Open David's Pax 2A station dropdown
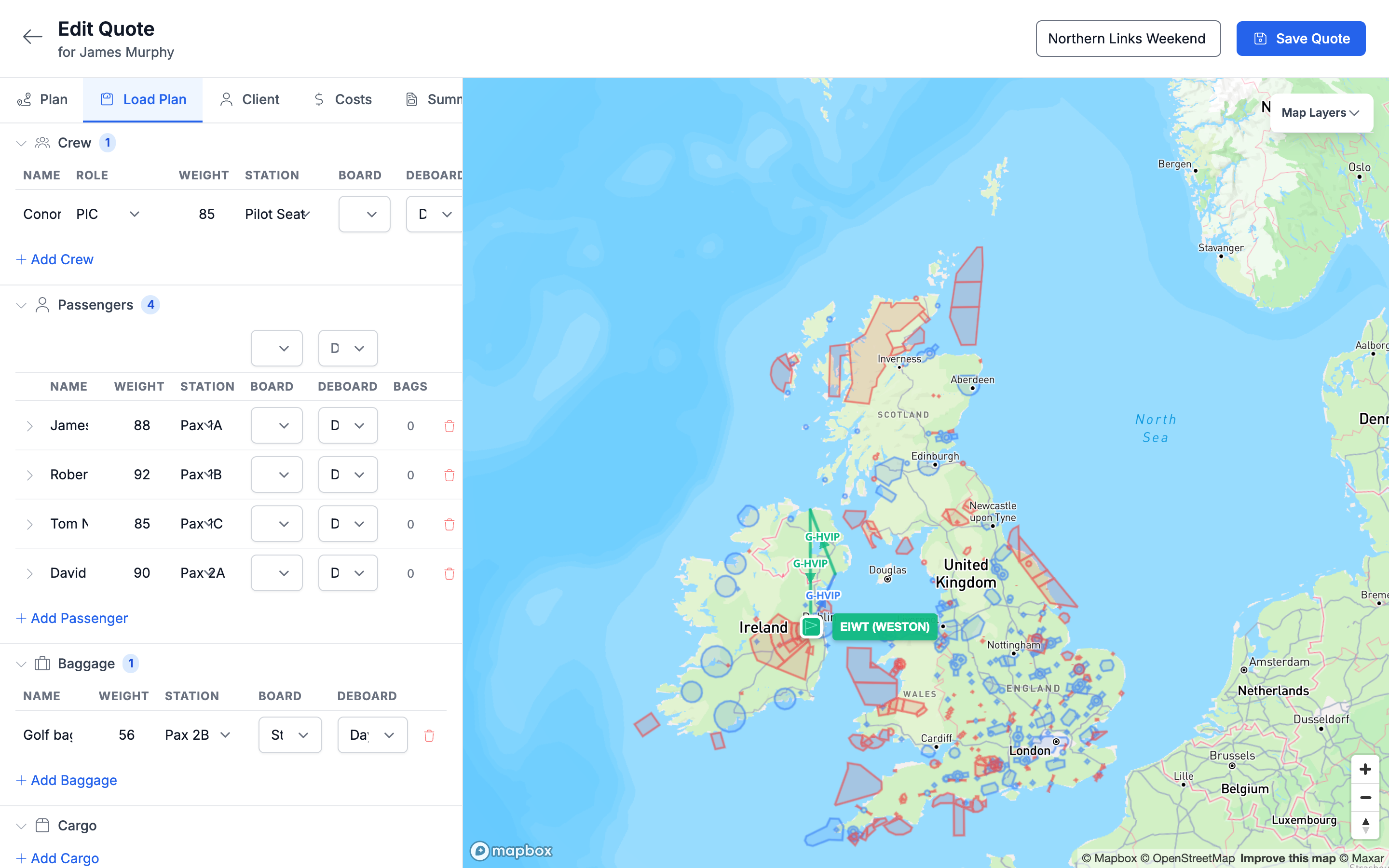Image resolution: width=1389 pixels, height=868 pixels. pos(203,573)
